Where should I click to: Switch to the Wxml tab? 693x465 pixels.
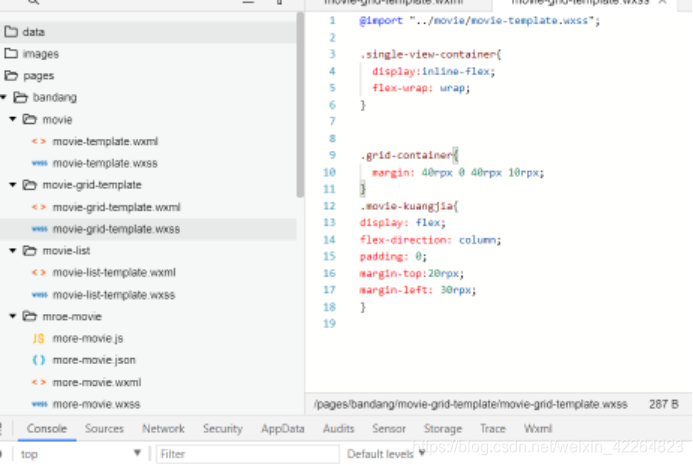538,428
